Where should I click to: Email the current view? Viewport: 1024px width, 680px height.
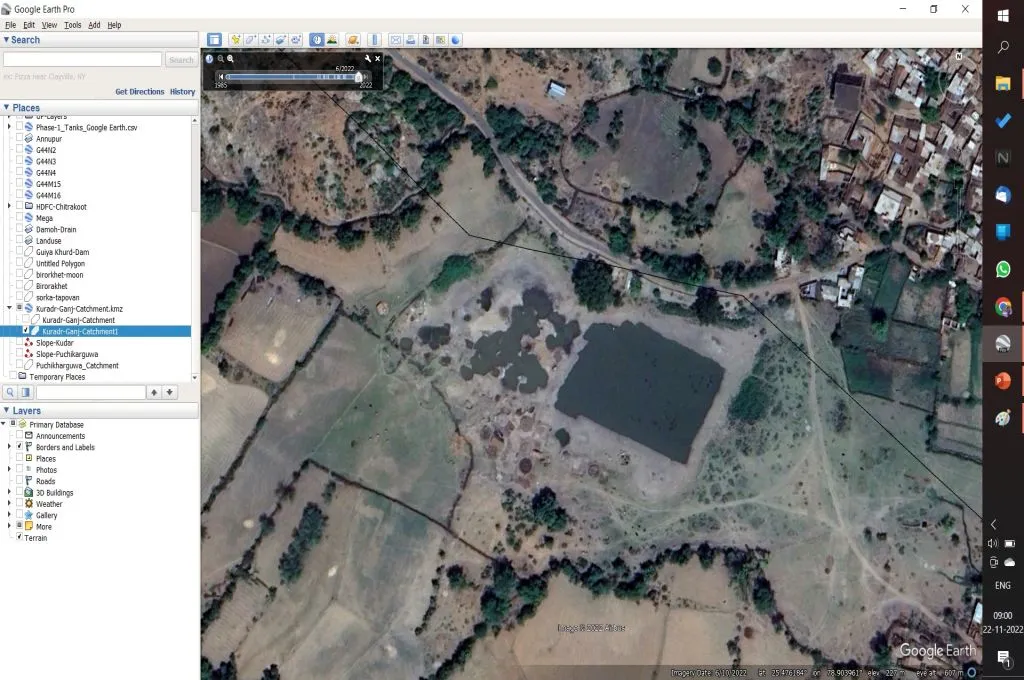pyautogui.click(x=395, y=39)
